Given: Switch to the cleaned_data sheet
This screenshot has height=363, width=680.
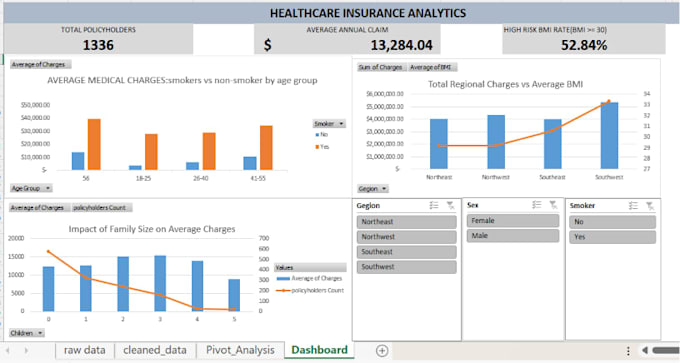Looking at the screenshot, I should coord(155,350).
